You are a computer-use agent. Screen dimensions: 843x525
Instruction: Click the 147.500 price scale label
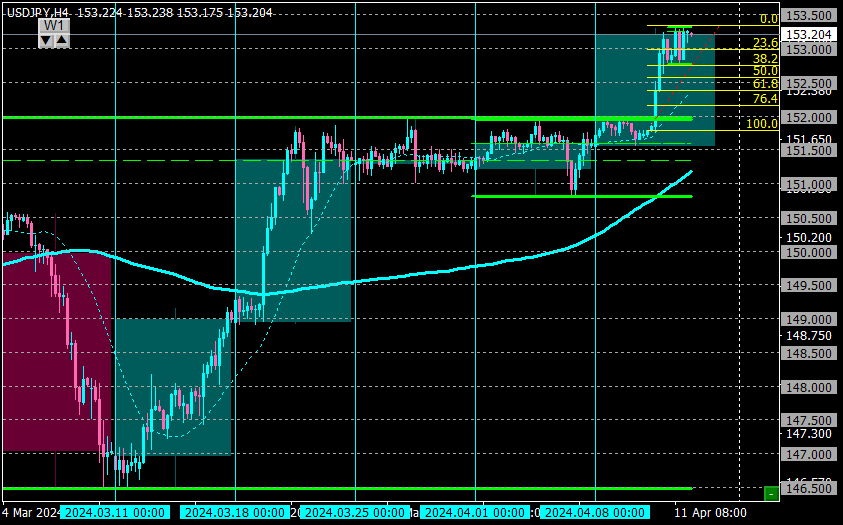[809, 421]
